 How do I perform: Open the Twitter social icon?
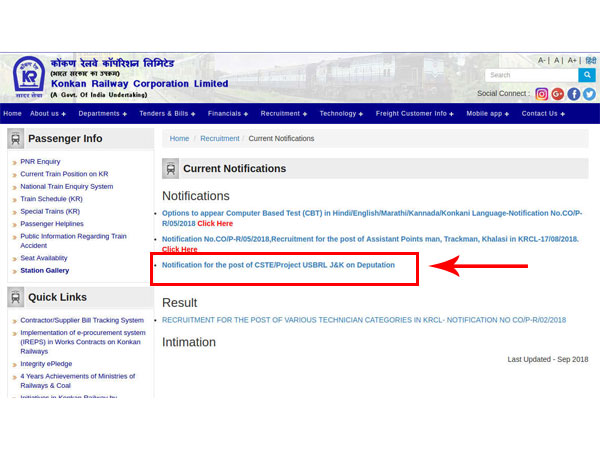tap(589, 94)
